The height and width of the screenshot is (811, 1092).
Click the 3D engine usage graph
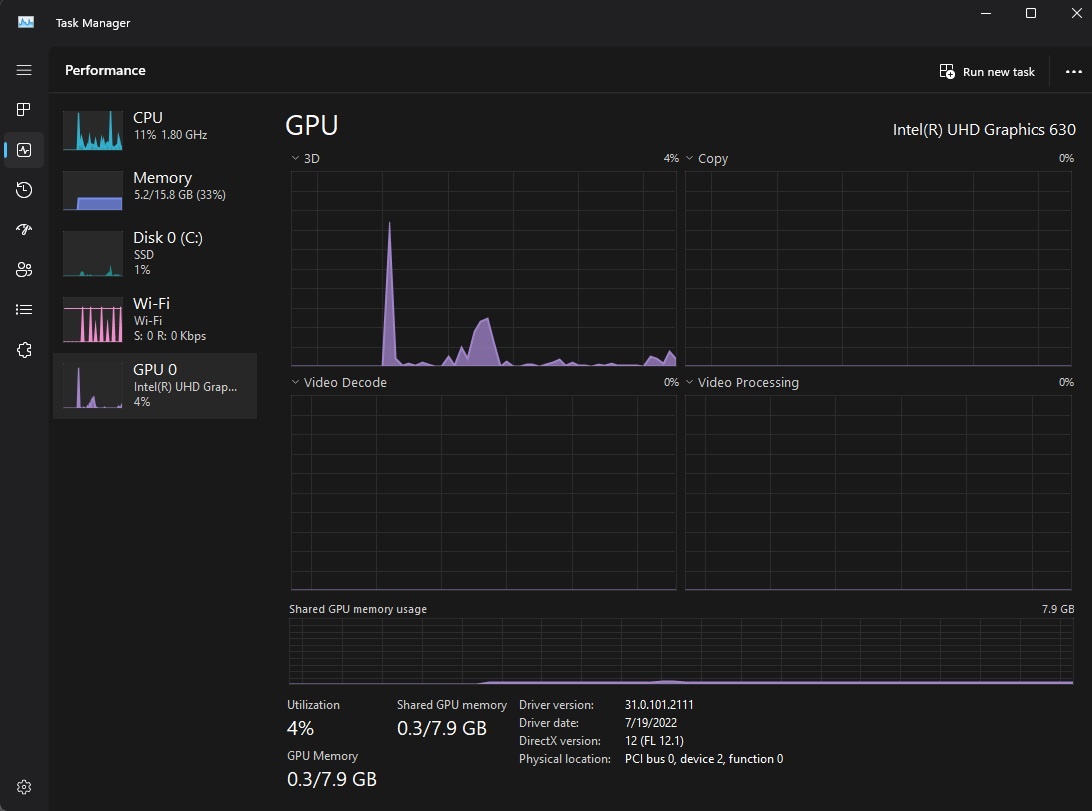point(483,269)
